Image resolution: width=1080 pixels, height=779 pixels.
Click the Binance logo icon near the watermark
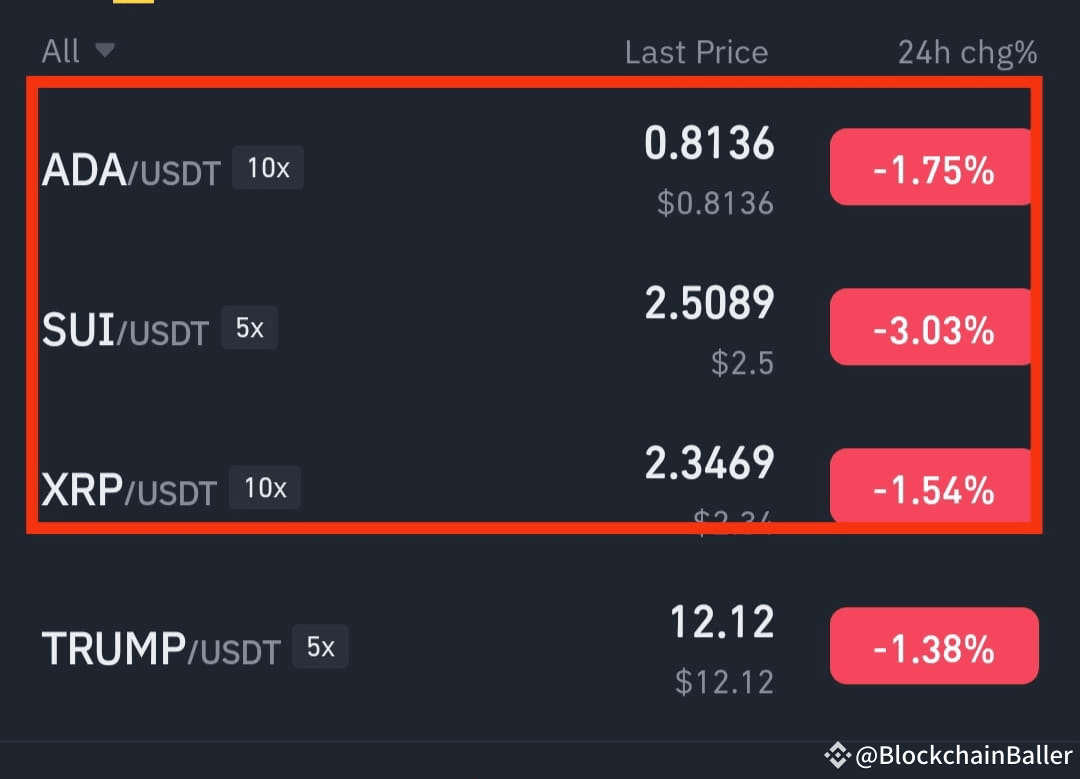tap(840, 754)
